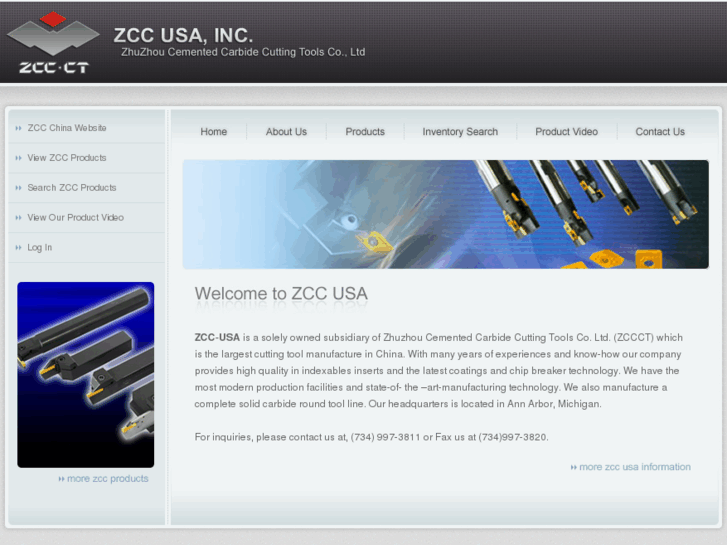Open the Home menu item
727x545 pixels.
tap(214, 132)
